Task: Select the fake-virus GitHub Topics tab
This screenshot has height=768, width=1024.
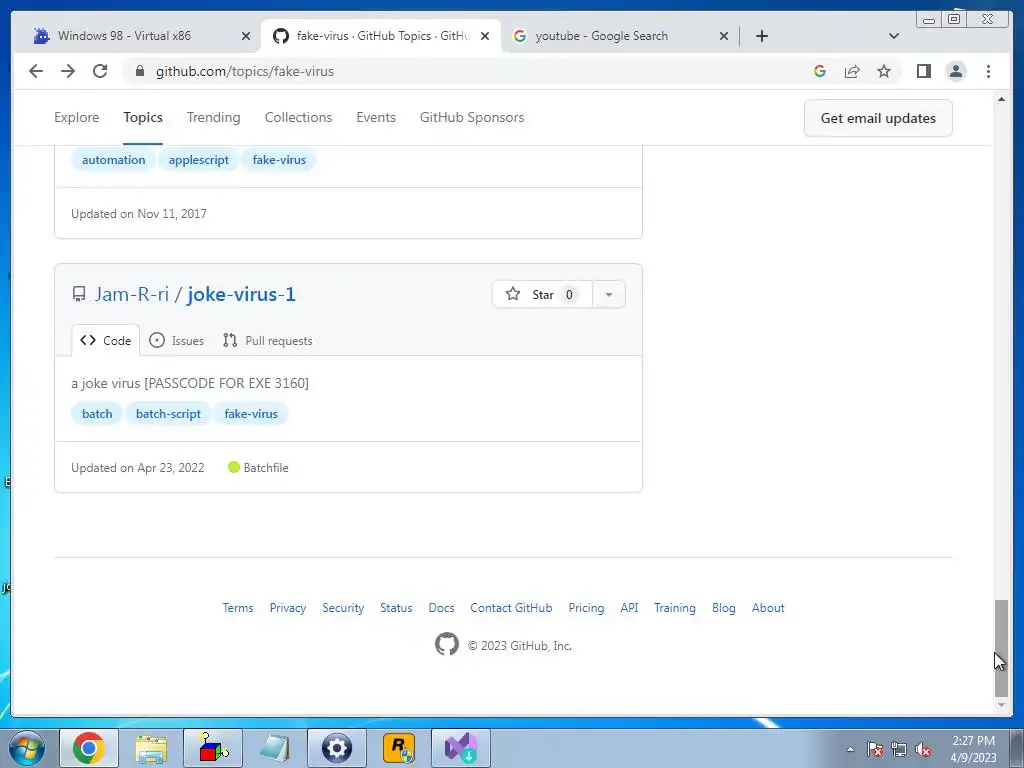Action: point(381,36)
